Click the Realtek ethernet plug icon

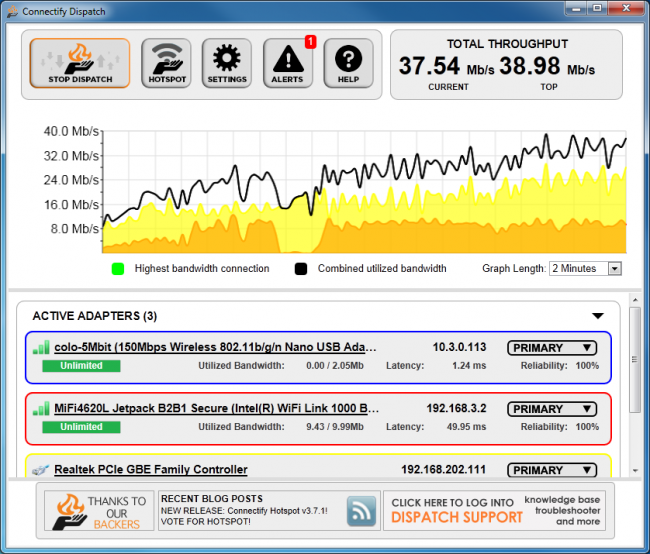(x=41, y=470)
